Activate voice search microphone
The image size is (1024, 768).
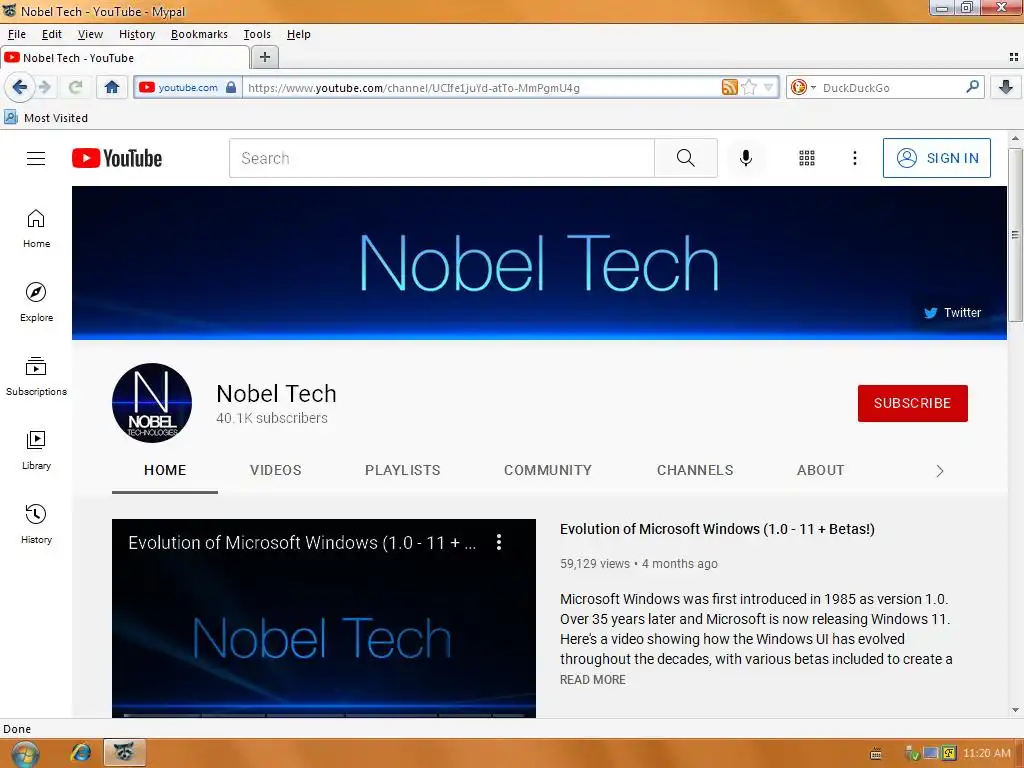pyautogui.click(x=746, y=158)
